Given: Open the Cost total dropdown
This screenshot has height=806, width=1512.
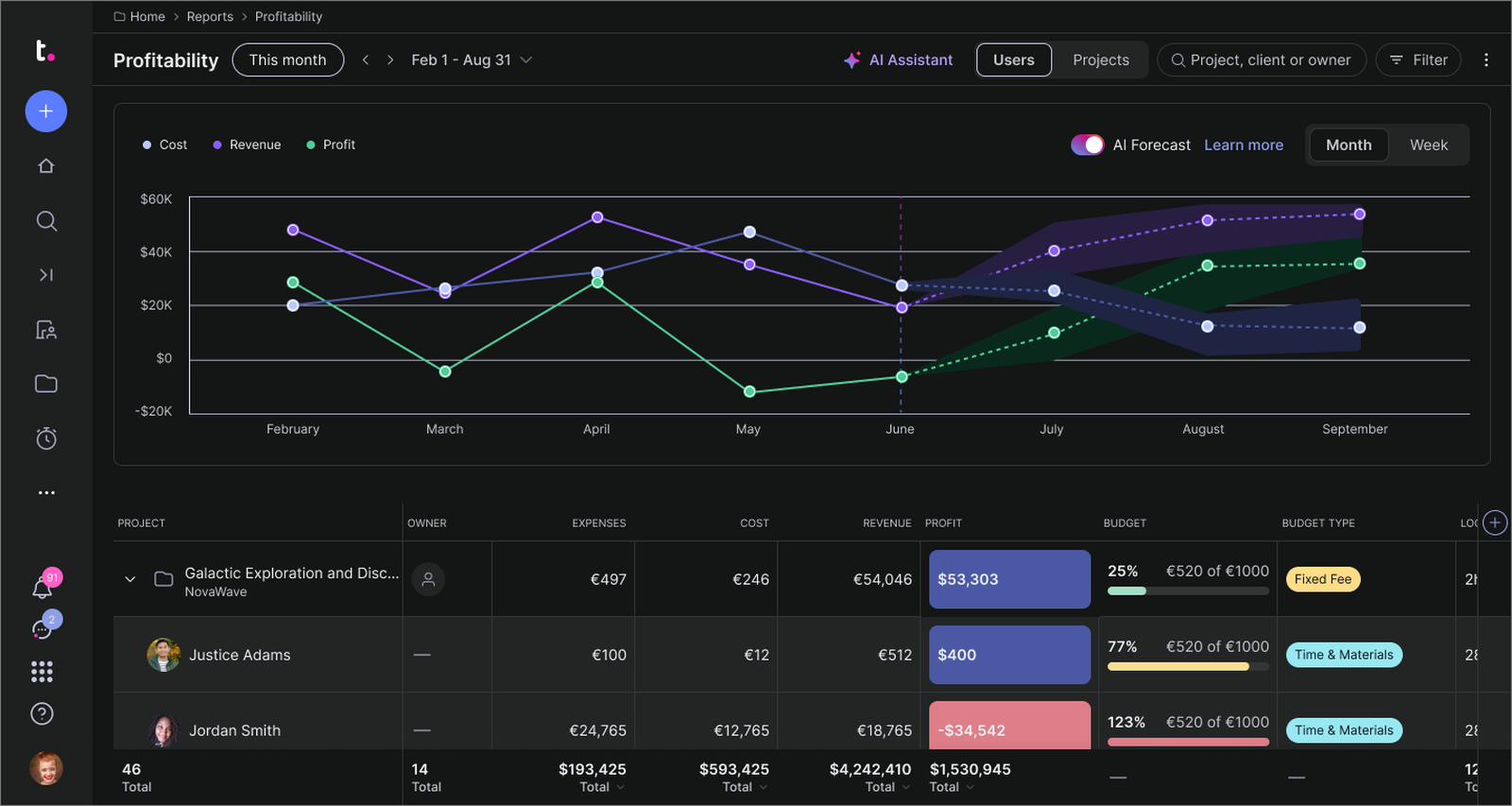Looking at the screenshot, I should [x=745, y=787].
